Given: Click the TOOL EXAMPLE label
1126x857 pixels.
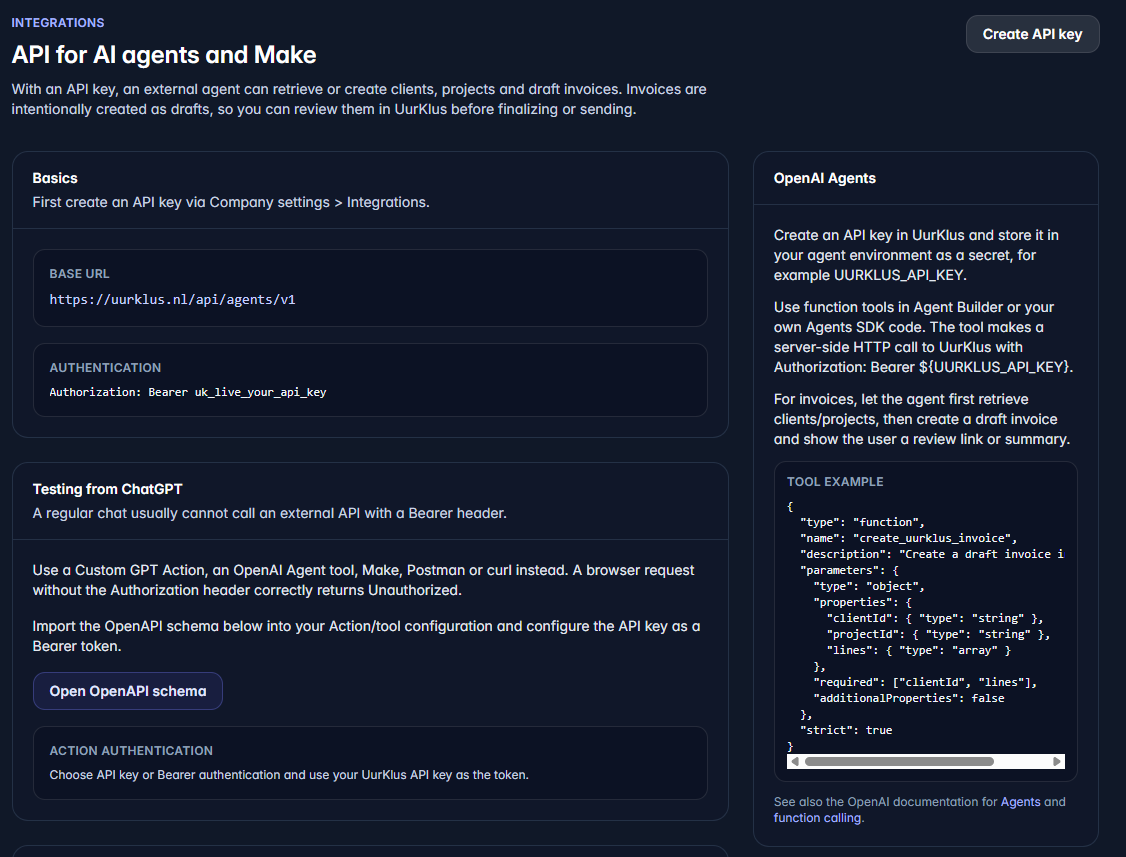Looking at the screenshot, I should [x=834, y=482].
